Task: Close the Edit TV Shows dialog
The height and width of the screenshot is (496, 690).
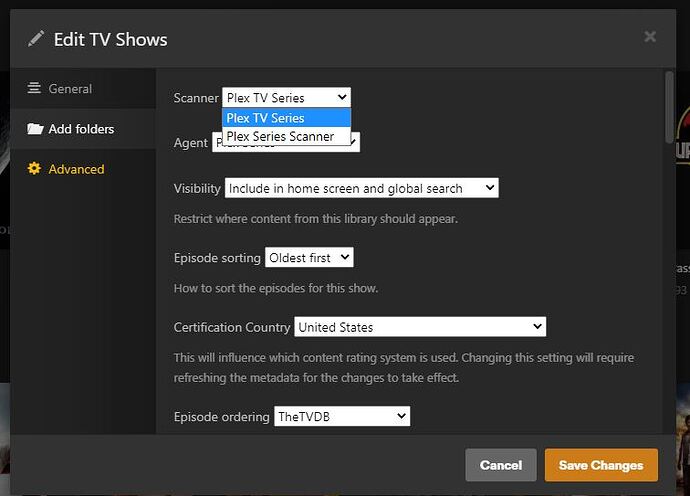Action: click(650, 37)
